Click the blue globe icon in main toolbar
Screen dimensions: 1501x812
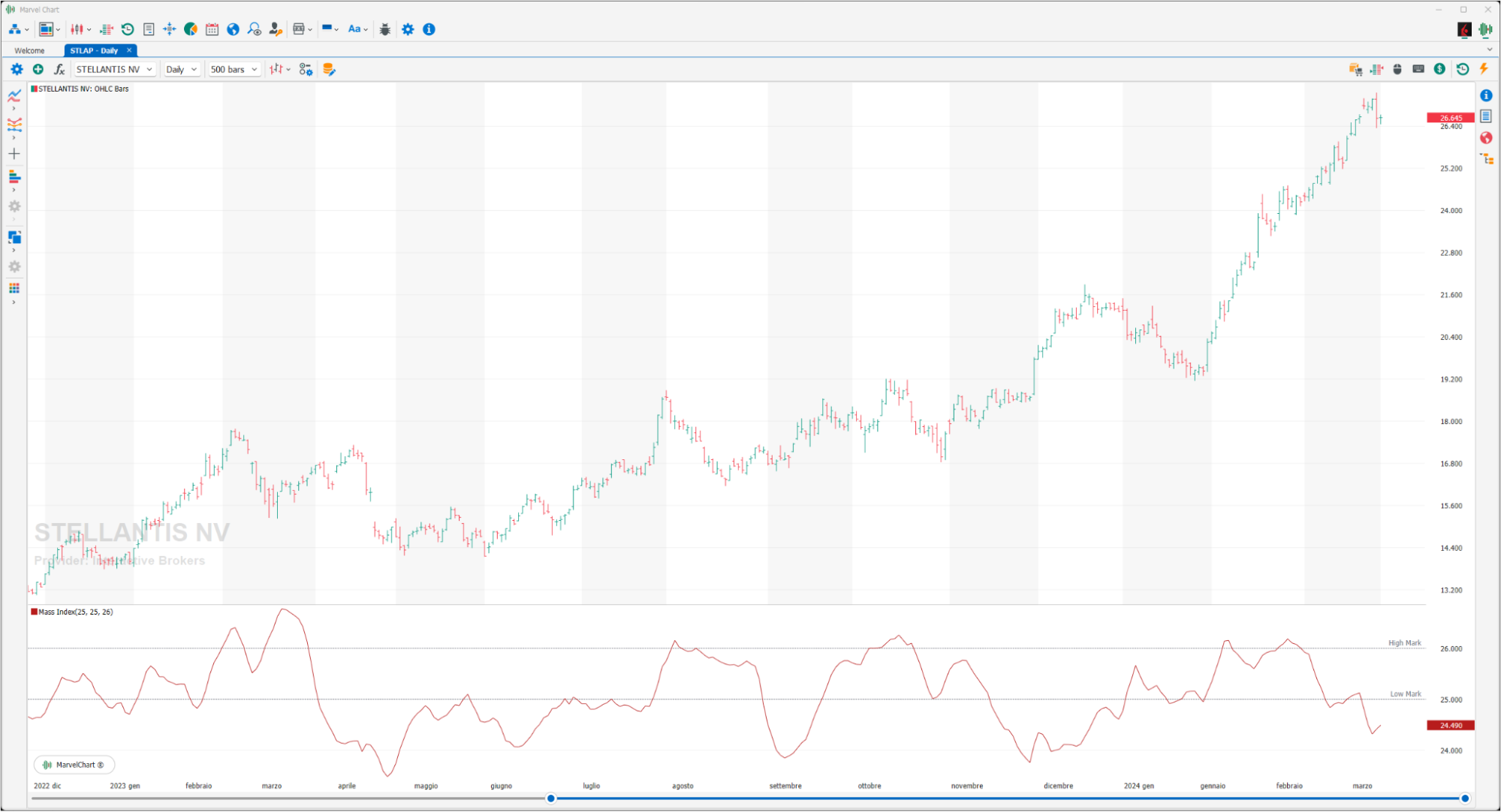point(233,29)
